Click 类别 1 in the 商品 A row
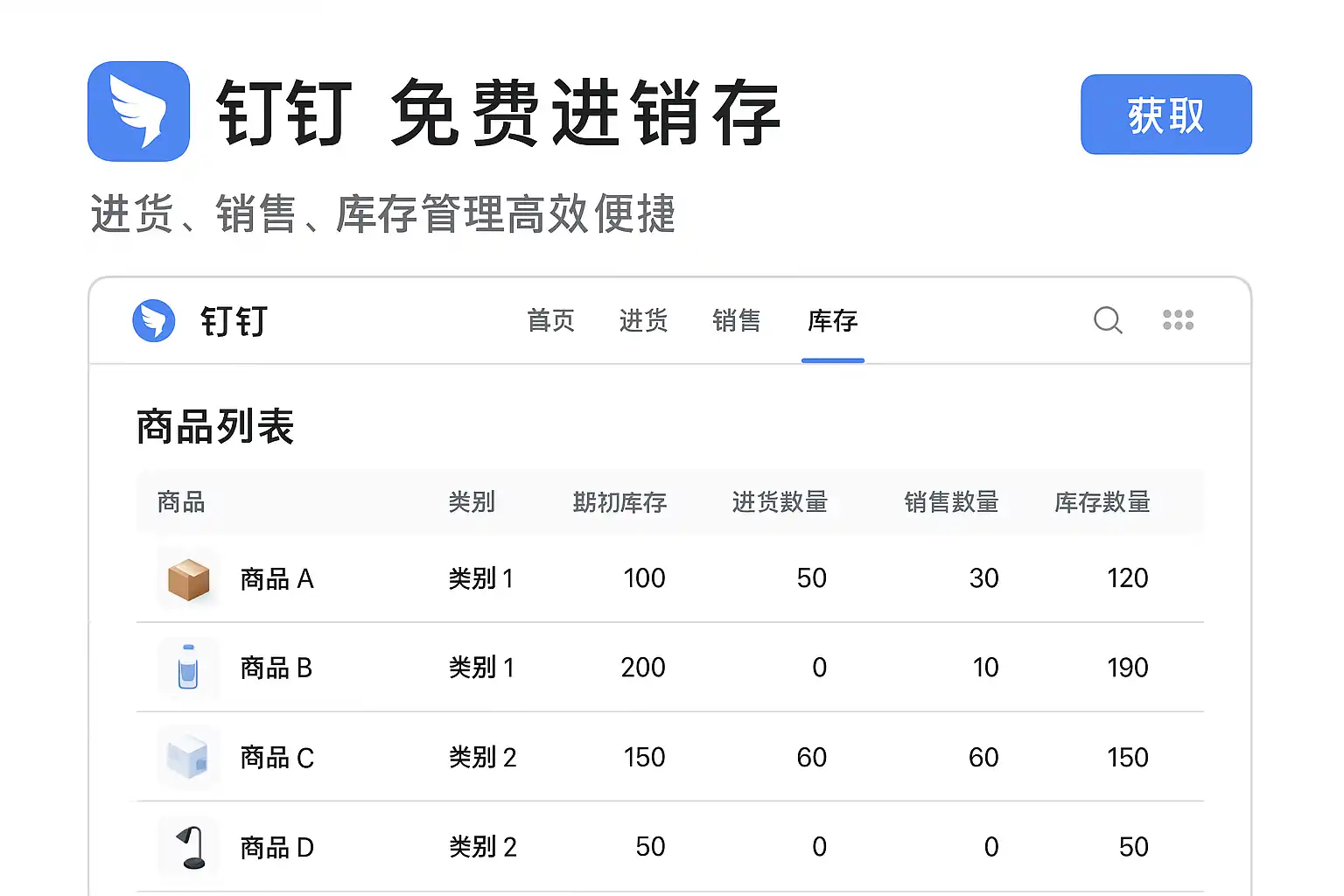This screenshot has height=896, width=1344. click(x=481, y=578)
